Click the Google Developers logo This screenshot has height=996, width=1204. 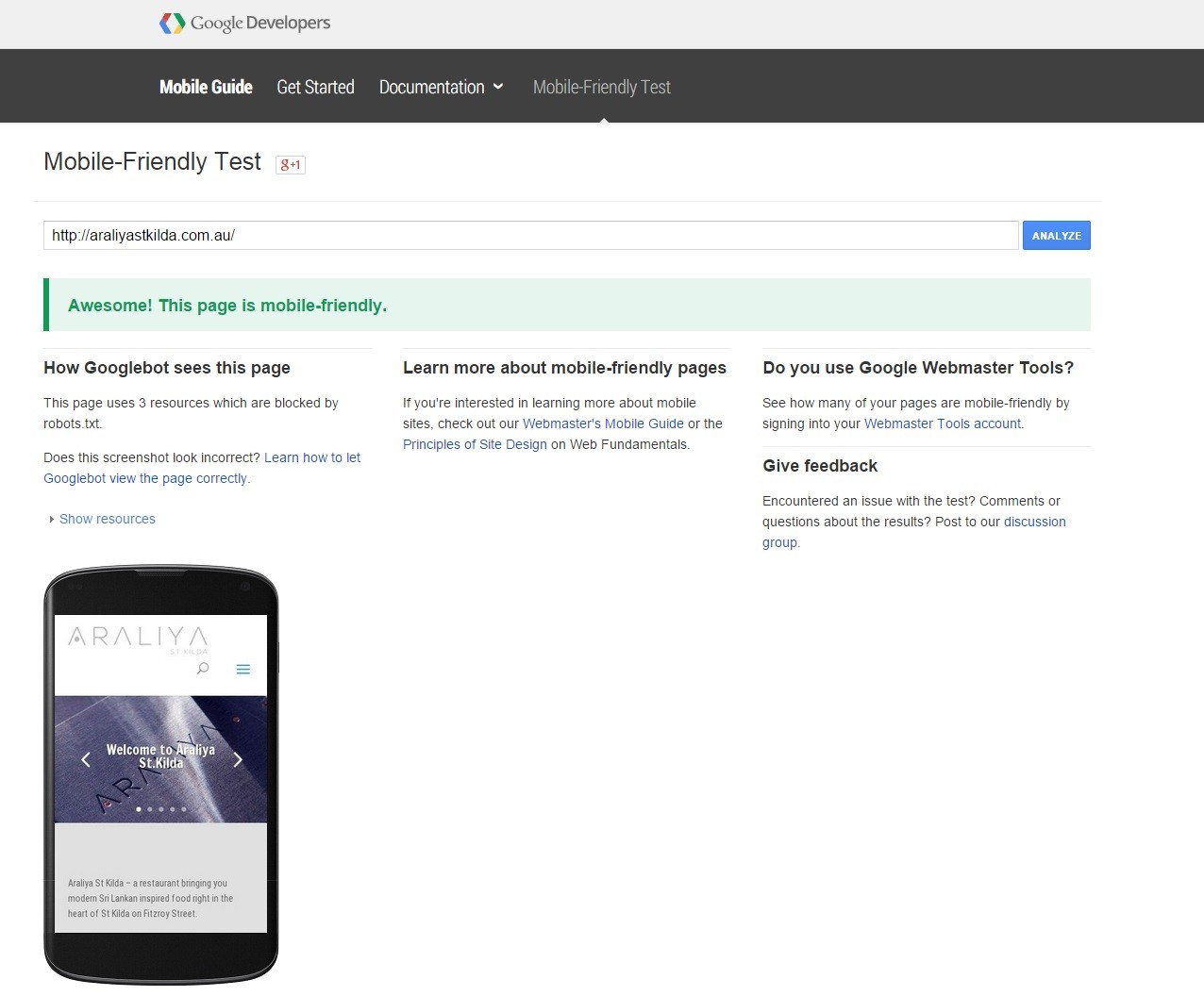pos(245,24)
